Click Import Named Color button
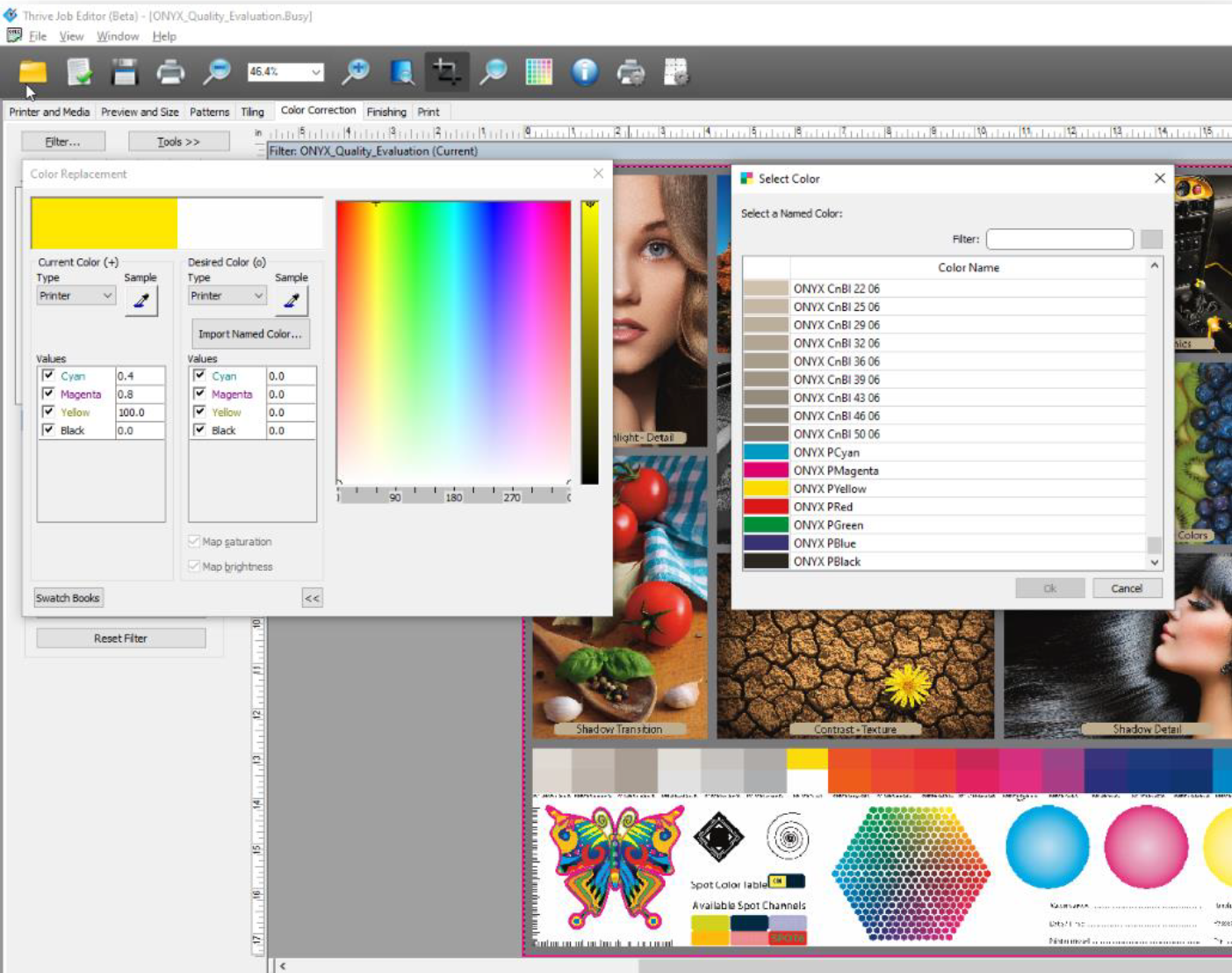The width and height of the screenshot is (1232, 973). (250, 334)
